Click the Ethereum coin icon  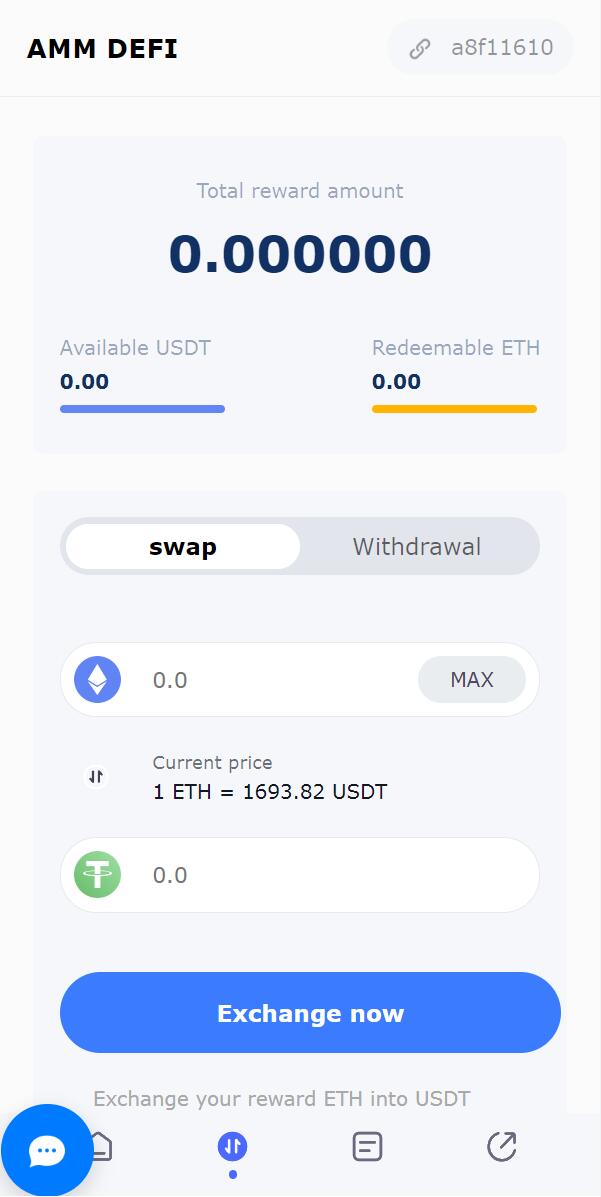tap(98, 680)
